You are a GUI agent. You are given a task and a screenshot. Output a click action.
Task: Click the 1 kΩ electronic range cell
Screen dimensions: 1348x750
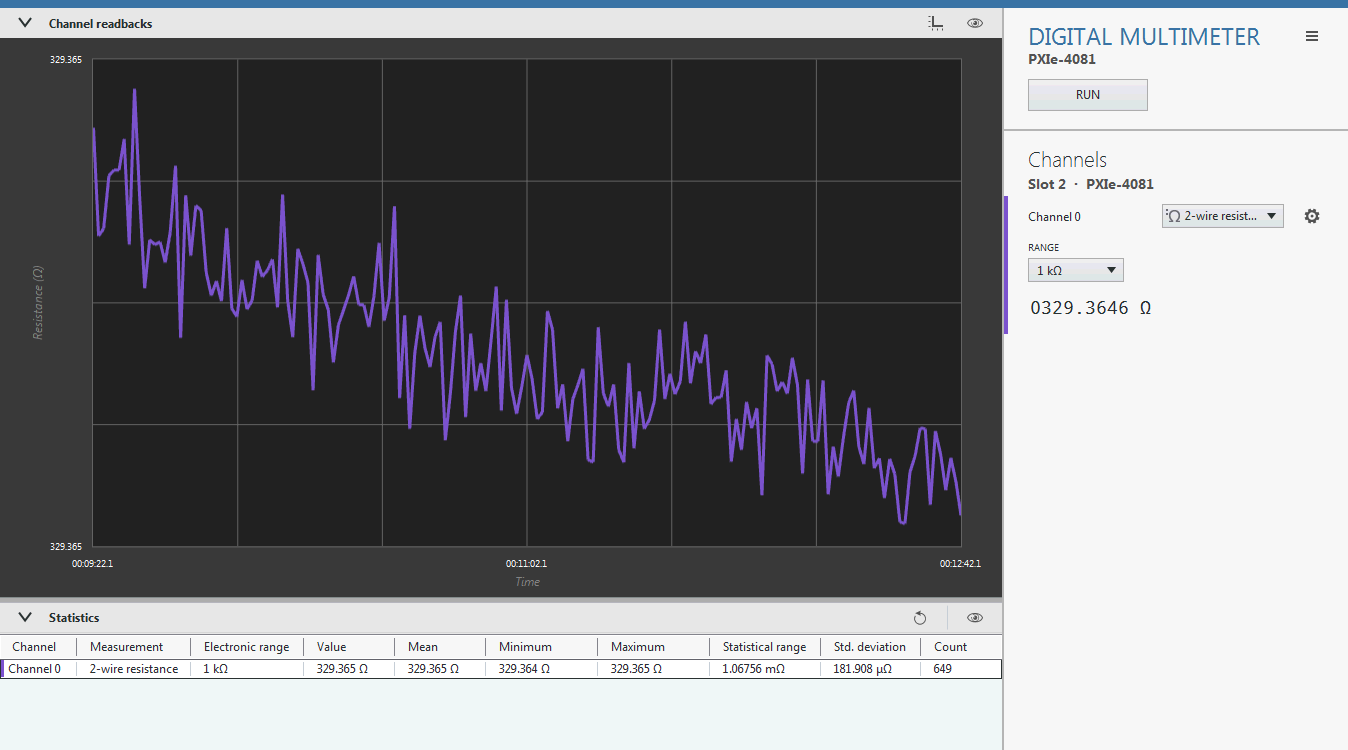pos(216,669)
